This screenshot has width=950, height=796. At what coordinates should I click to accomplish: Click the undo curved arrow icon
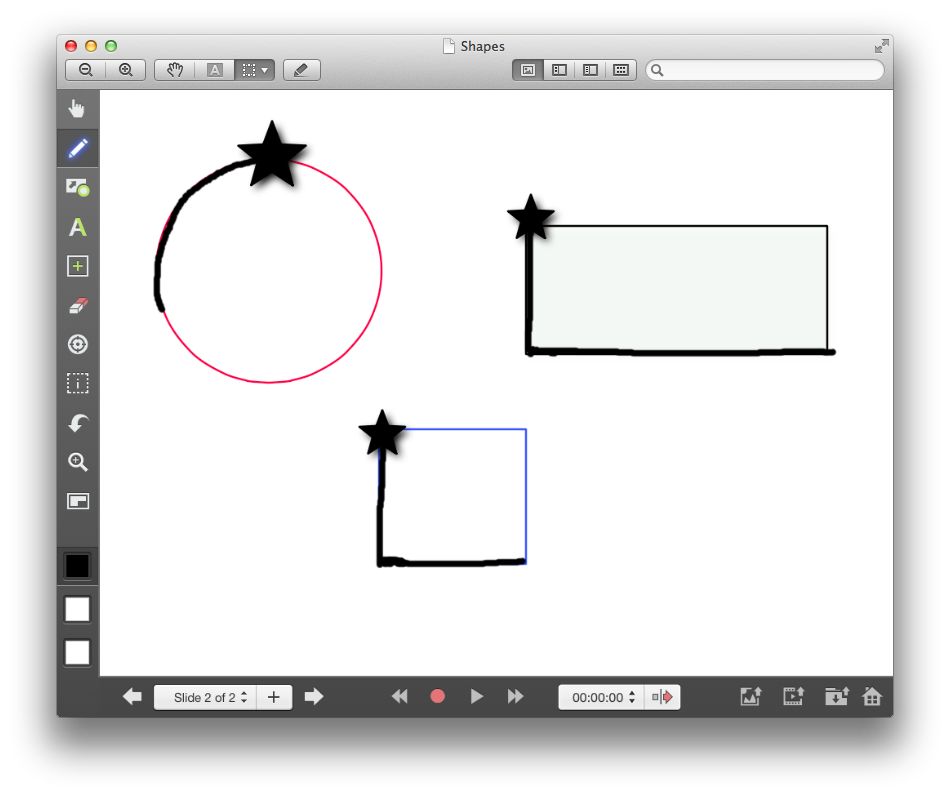pos(77,423)
